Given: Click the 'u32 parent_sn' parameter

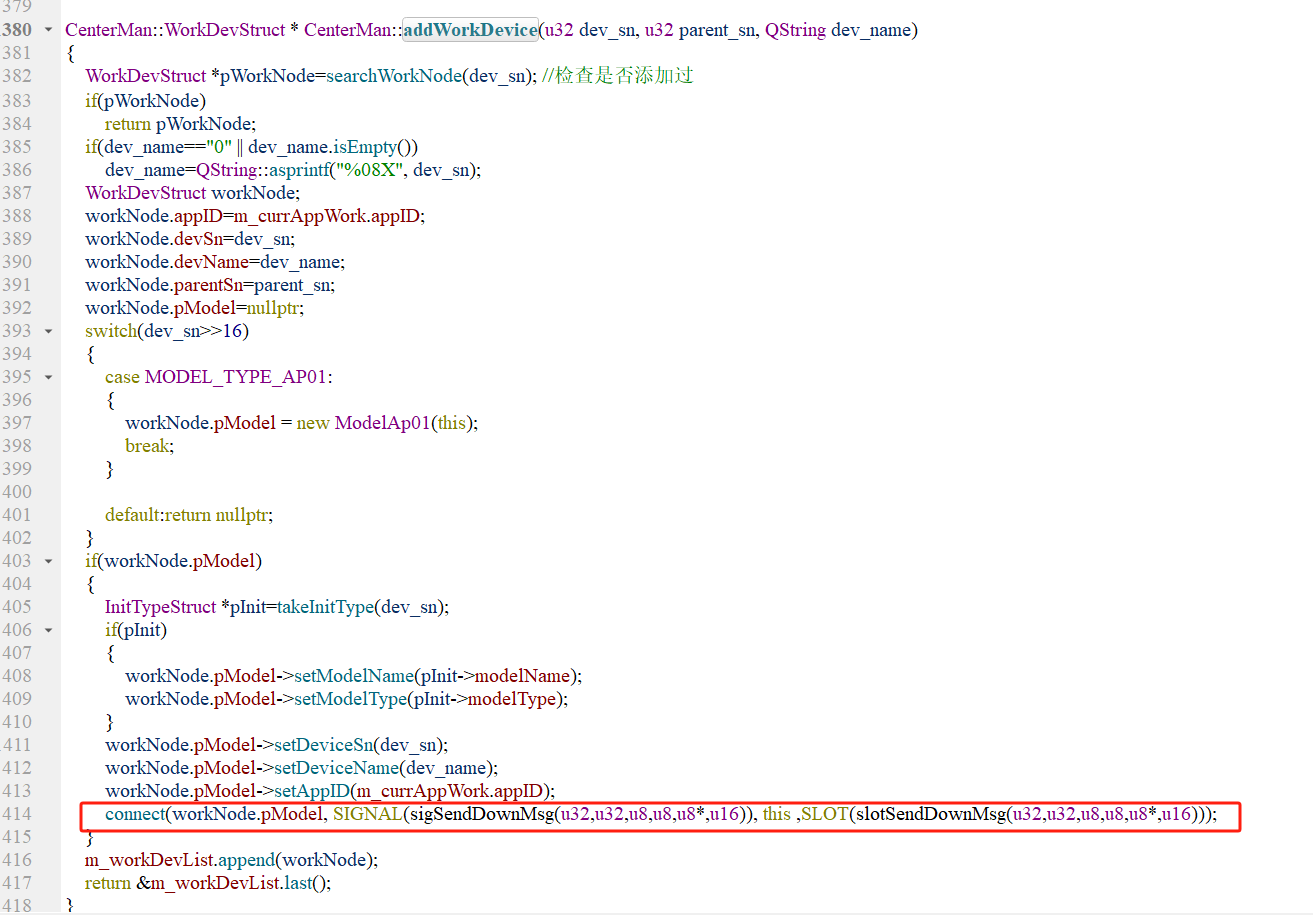Looking at the screenshot, I should coord(699,30).
